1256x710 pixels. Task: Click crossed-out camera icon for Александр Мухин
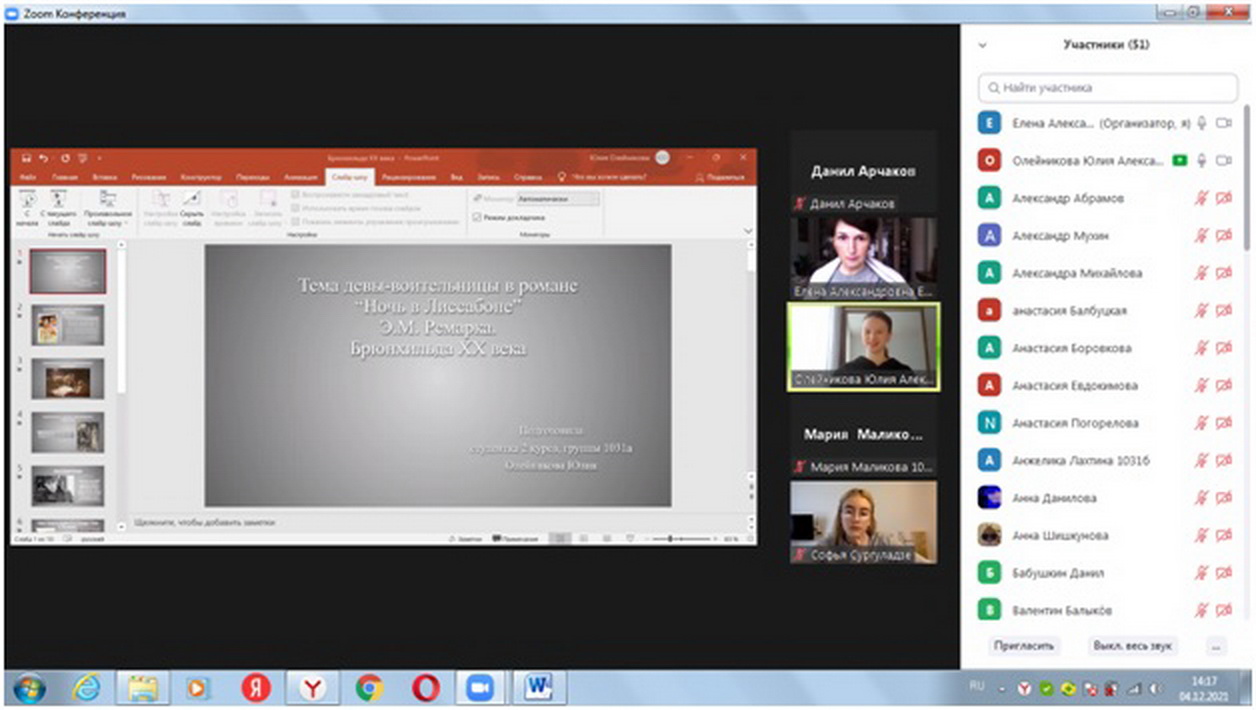(x=1223, y=236)
